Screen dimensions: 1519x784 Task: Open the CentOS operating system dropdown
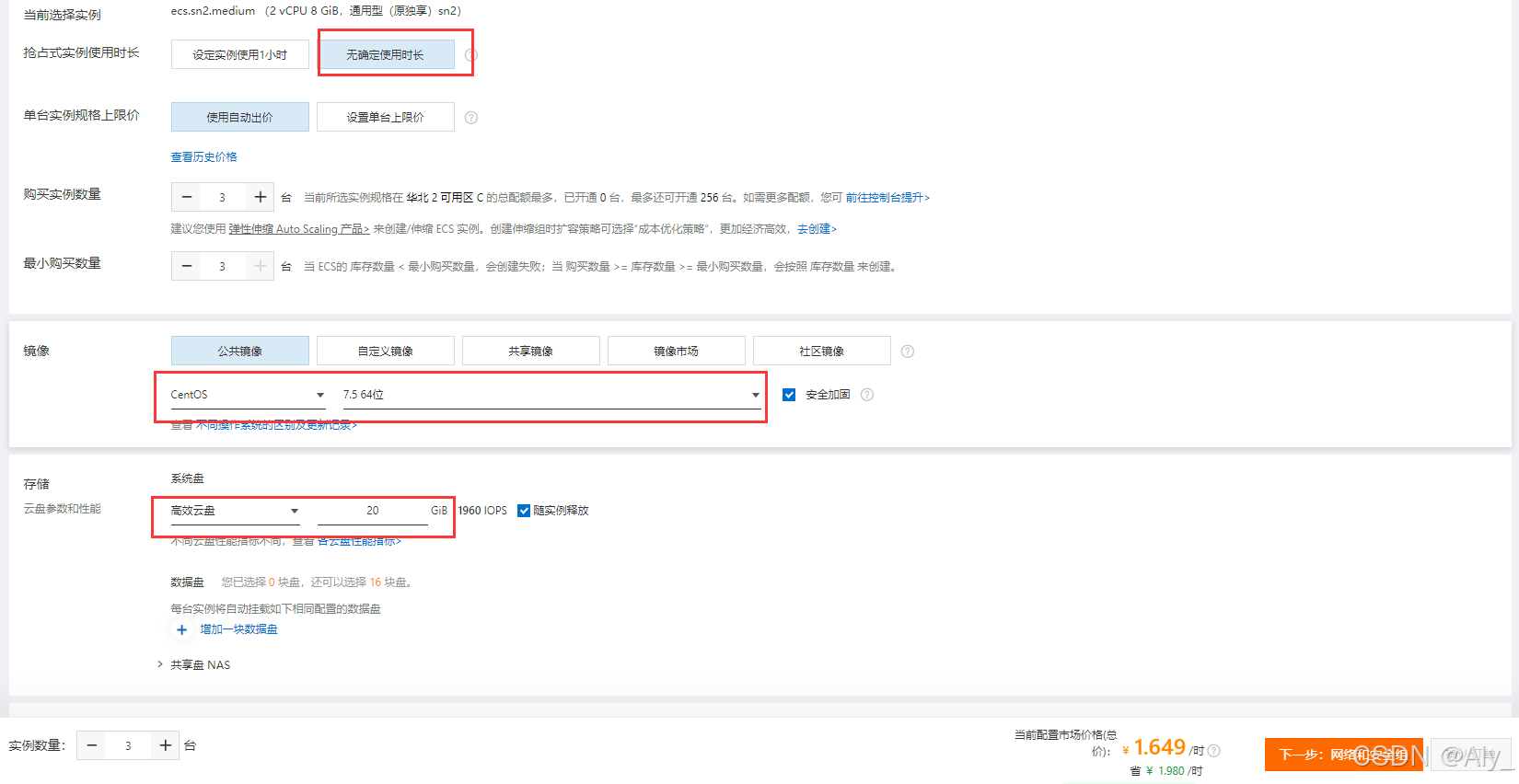[248, 395]
